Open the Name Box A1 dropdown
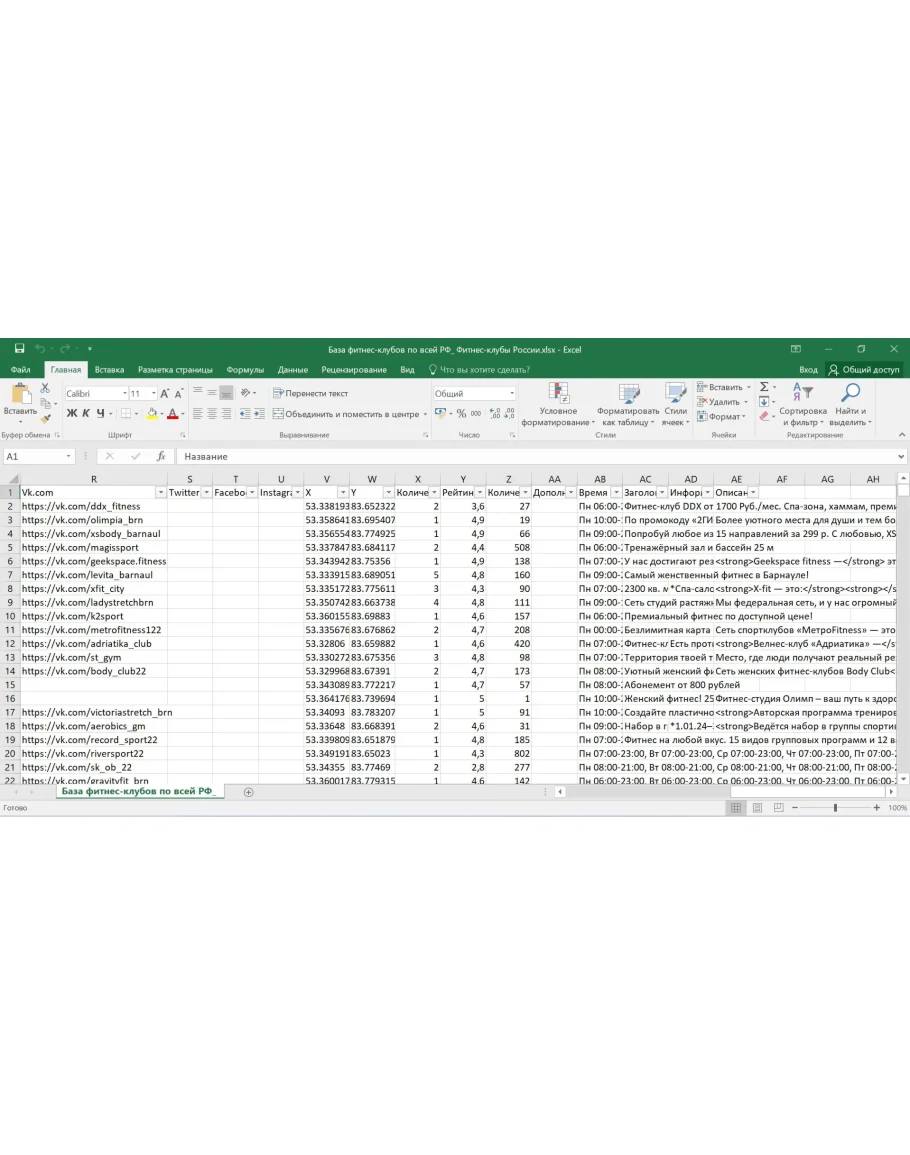This screenshot has height=1155, width=910. pyautogui.click(x=69, y=456)
